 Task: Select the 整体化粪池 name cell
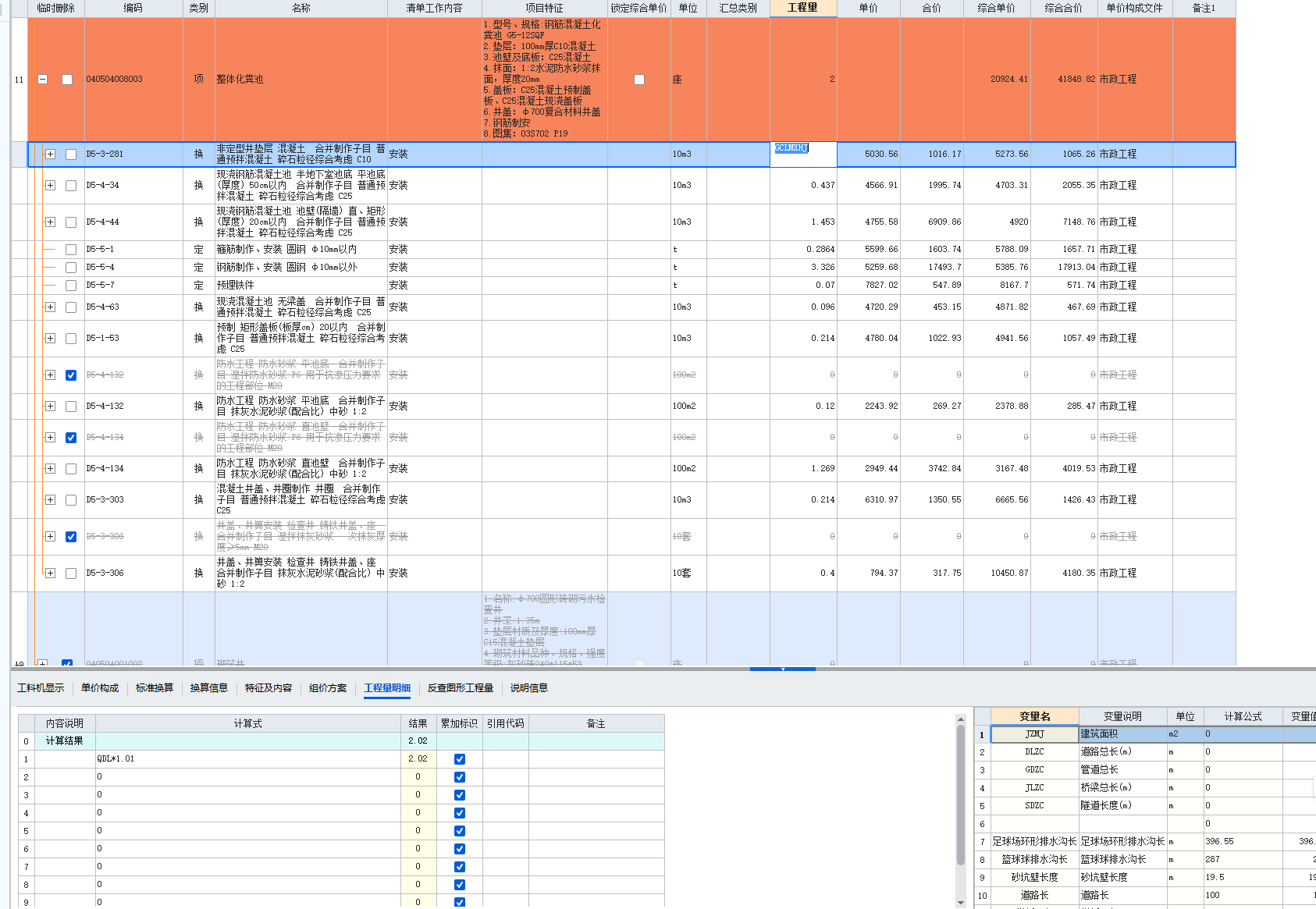point(301,80)
